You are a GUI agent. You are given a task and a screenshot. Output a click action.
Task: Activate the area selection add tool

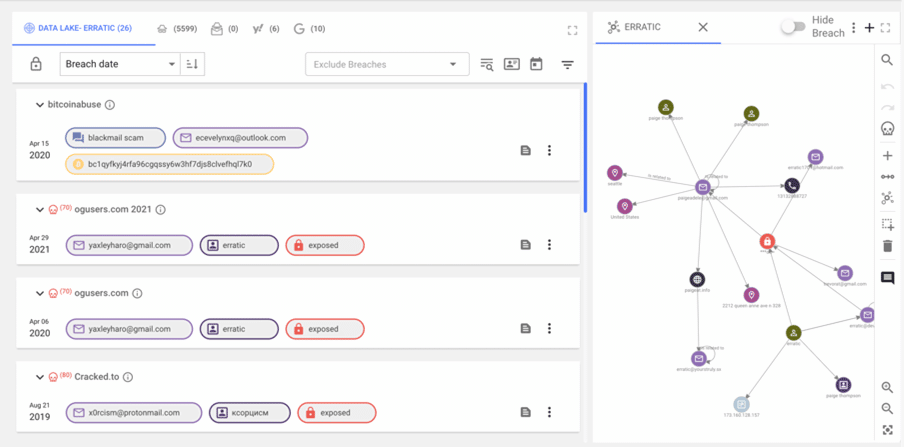pos(887,225)
